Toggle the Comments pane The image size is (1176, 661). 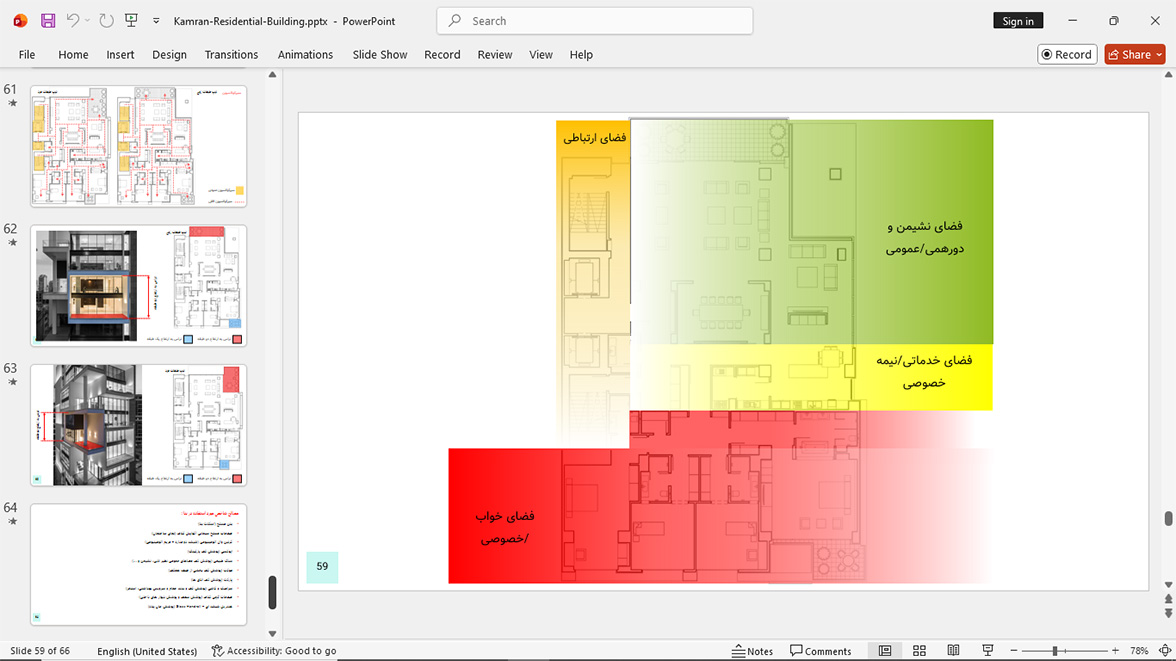coord(820,650)
